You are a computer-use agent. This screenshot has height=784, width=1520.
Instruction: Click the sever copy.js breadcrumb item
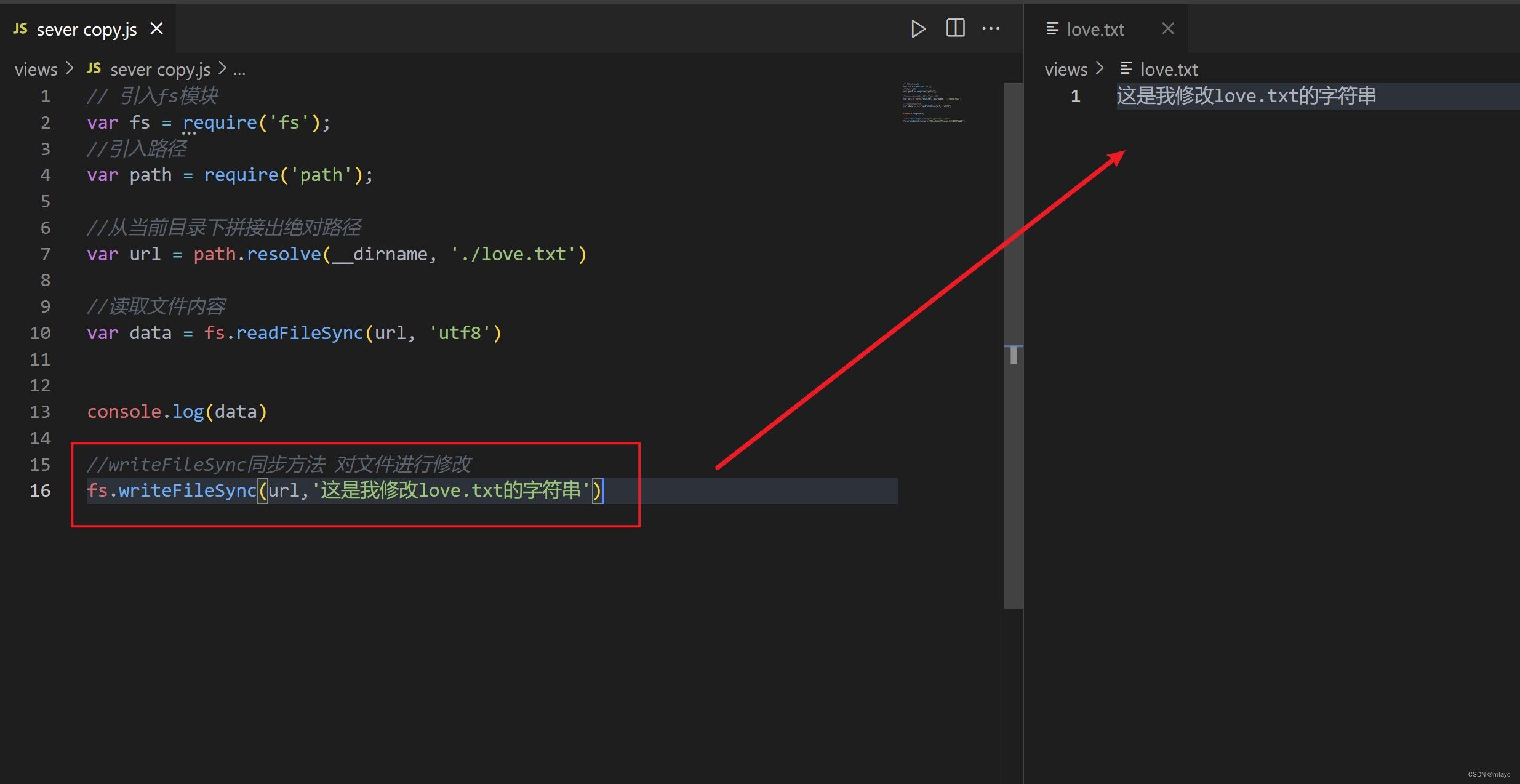(160, 70)
